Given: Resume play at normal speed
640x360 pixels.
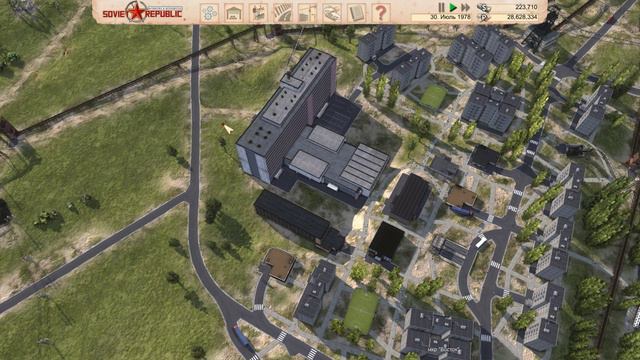Looking at the screenshot, I should 453,7.
